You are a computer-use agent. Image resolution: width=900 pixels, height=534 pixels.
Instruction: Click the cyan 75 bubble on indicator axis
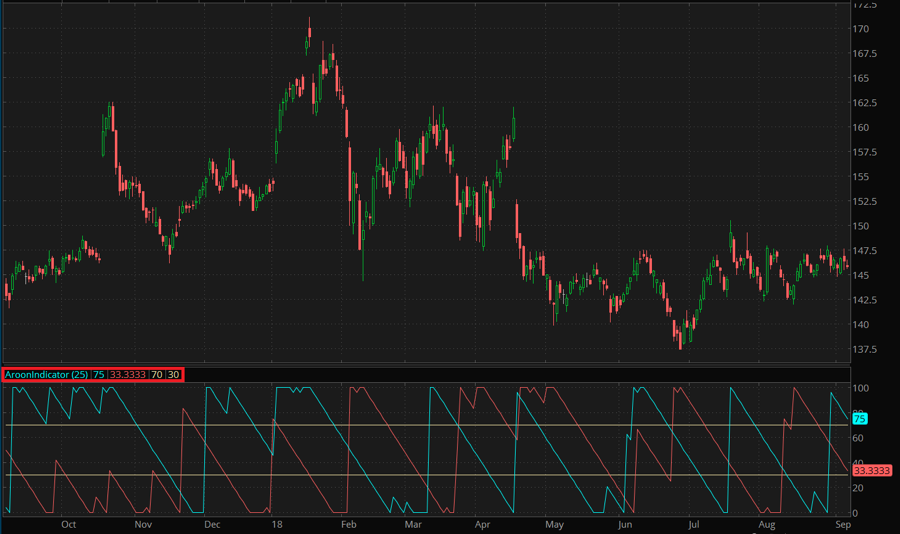click(x=860, y=419)
